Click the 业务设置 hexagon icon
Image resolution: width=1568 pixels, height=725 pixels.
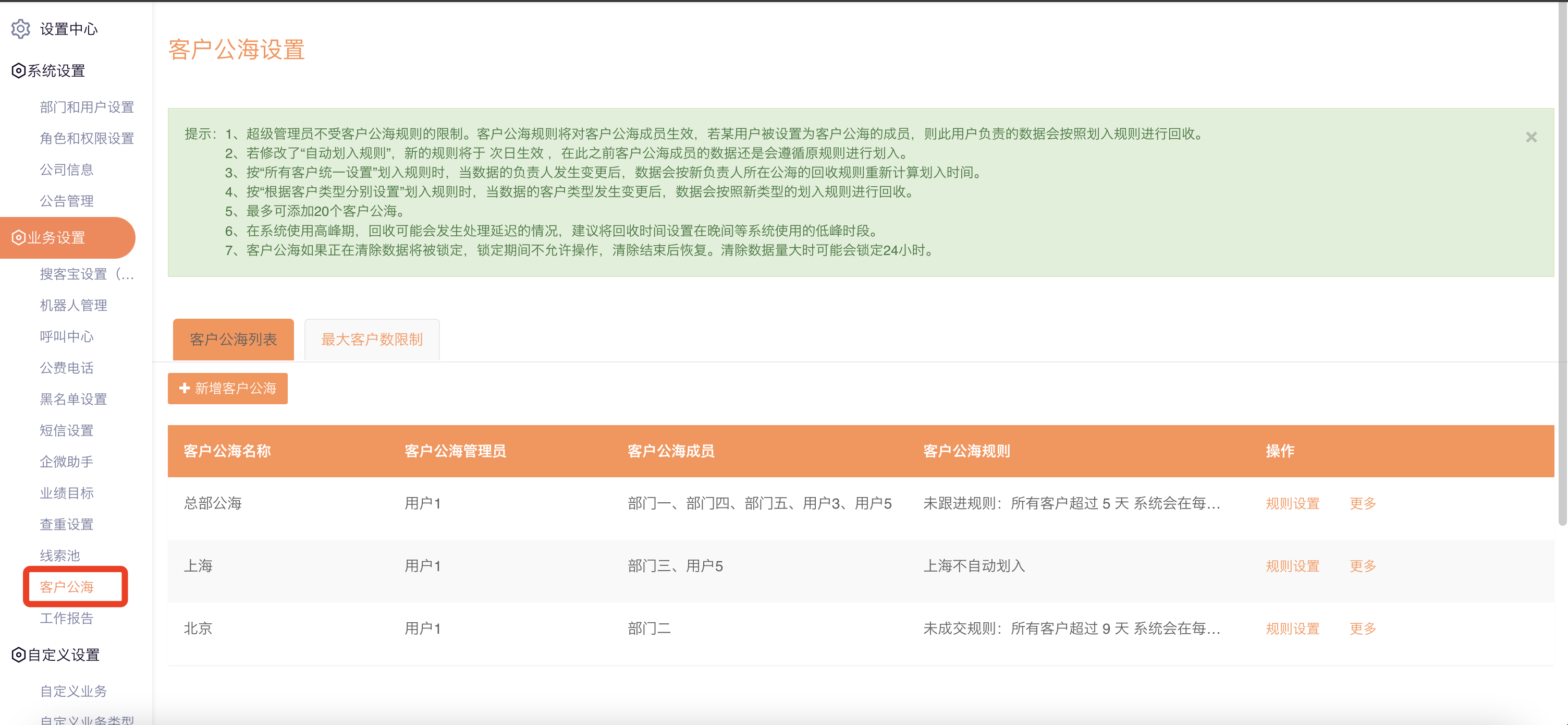[18, 238]
